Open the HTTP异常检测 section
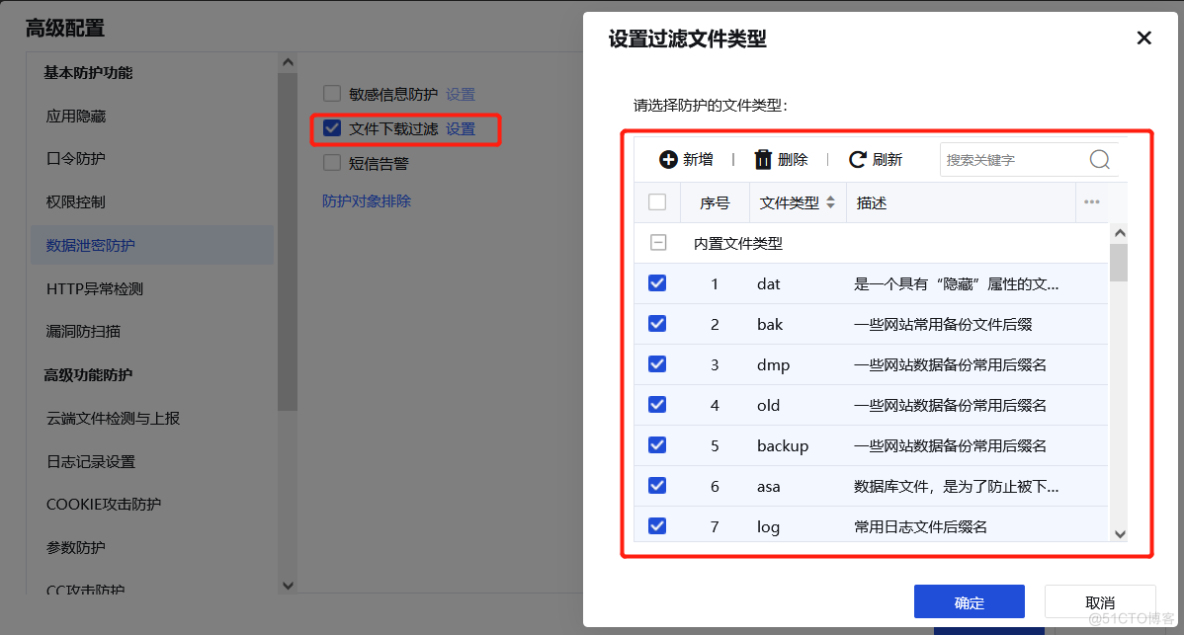This screenshot has height=635, width=1184. pyautogui.click(x=93, y=288)
